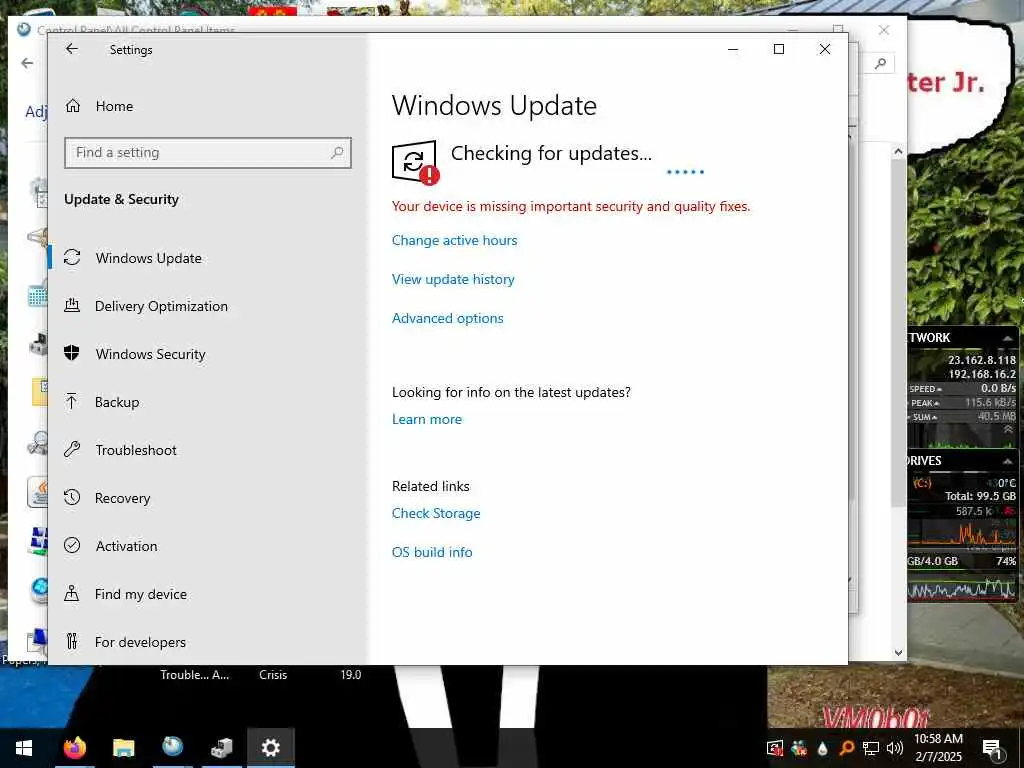
Task: Open View update history
Action: pyautogui.click(x=453, y=280)
